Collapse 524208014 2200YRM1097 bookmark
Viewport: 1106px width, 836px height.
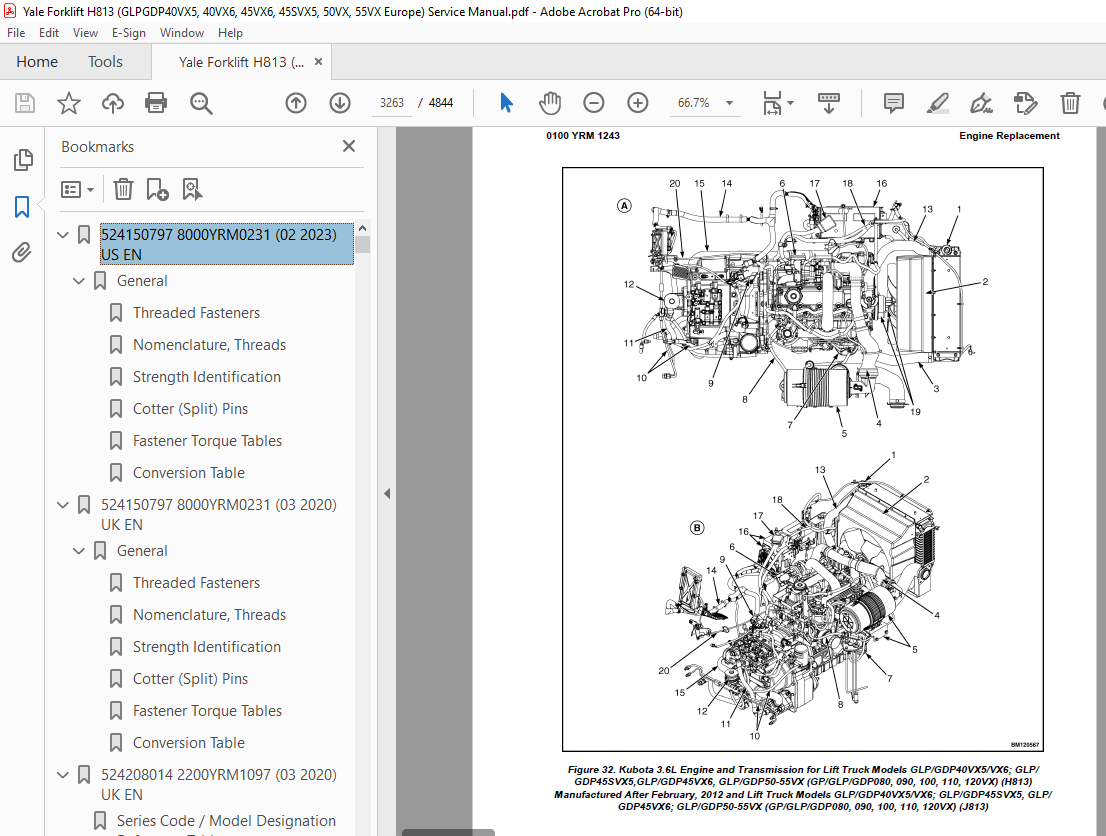click(x=63, y=775)
